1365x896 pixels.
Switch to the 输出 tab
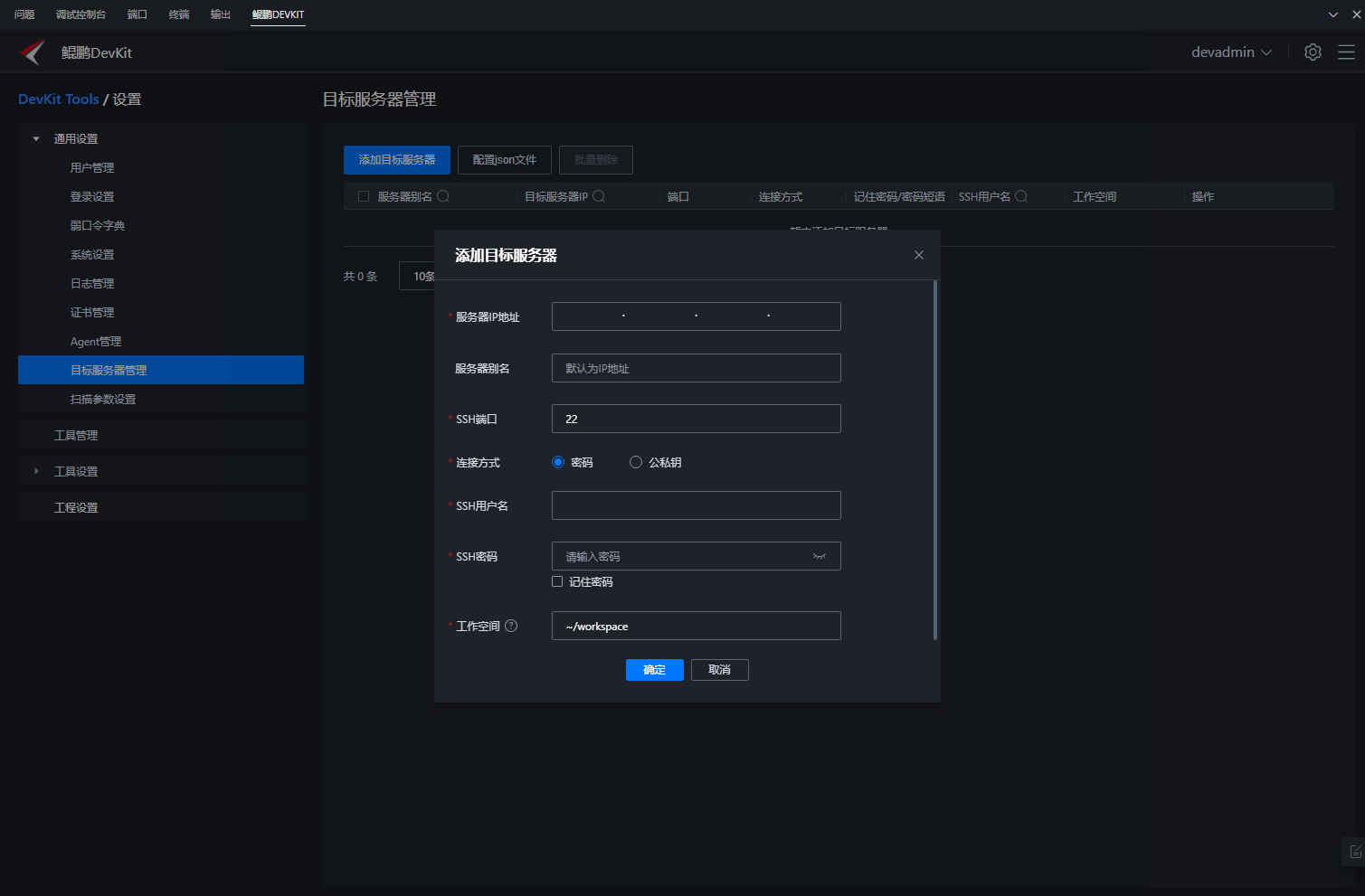click(221, 14)
